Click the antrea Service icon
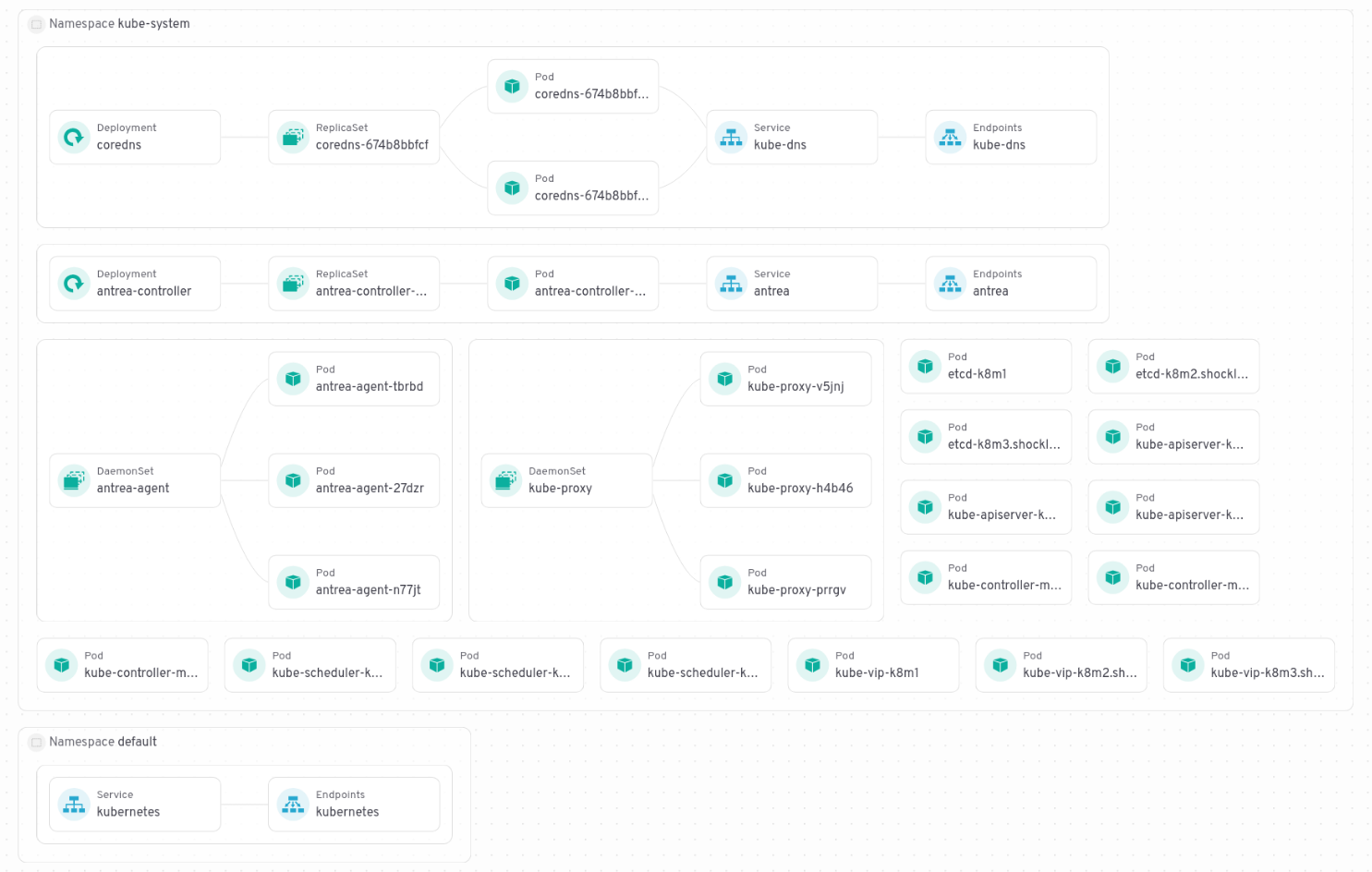 (x=731, y=284)
